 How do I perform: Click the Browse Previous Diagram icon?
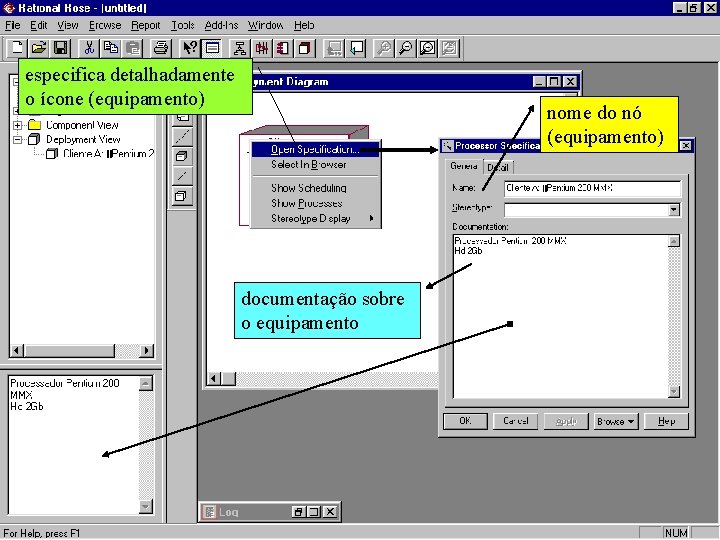(356, 48)
